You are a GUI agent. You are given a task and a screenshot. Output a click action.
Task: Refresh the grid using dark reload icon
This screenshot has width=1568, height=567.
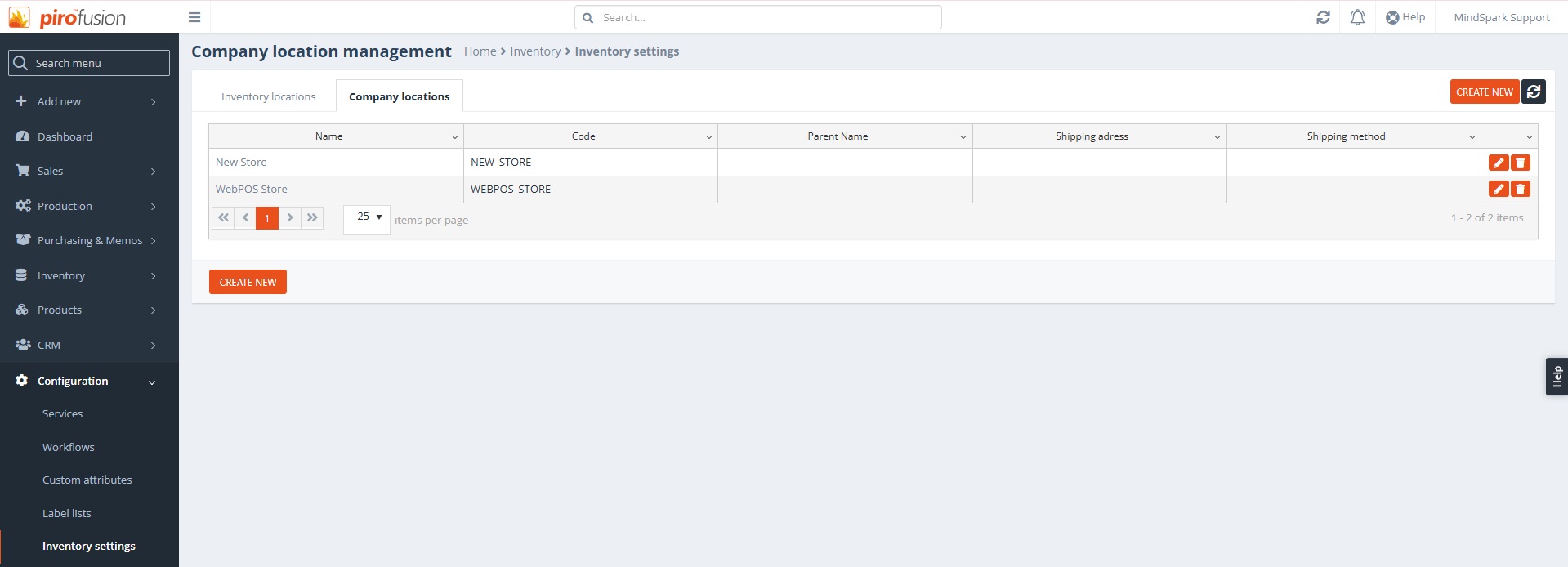point(1534,92)
